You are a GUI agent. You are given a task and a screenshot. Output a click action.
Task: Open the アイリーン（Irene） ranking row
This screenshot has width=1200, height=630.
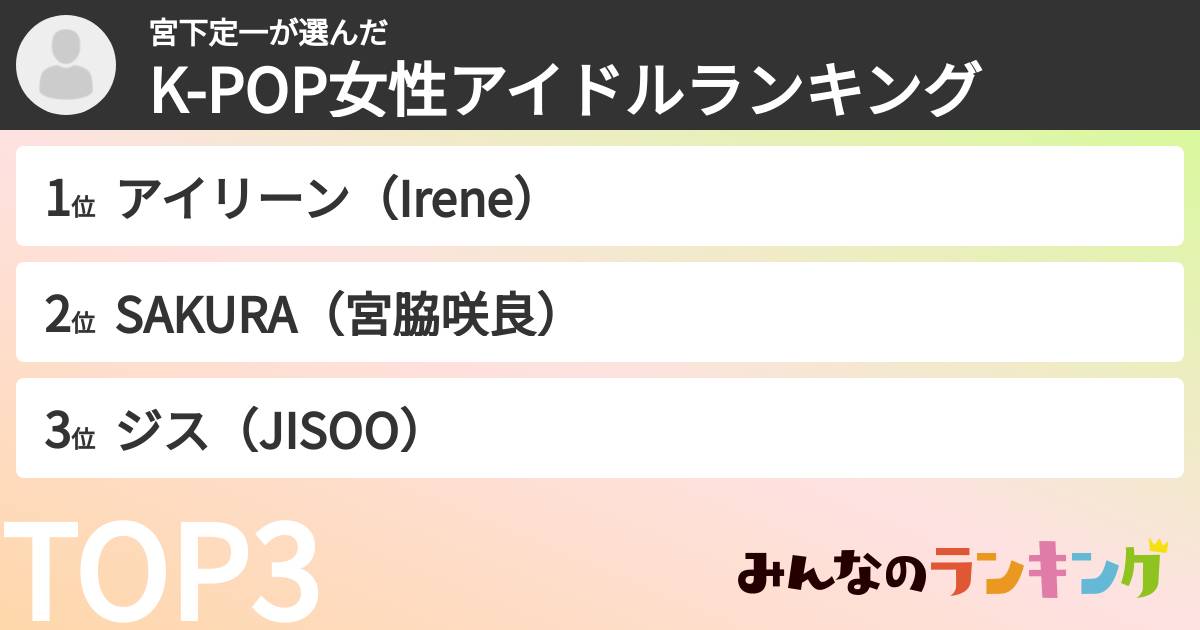tap(600, 197)
